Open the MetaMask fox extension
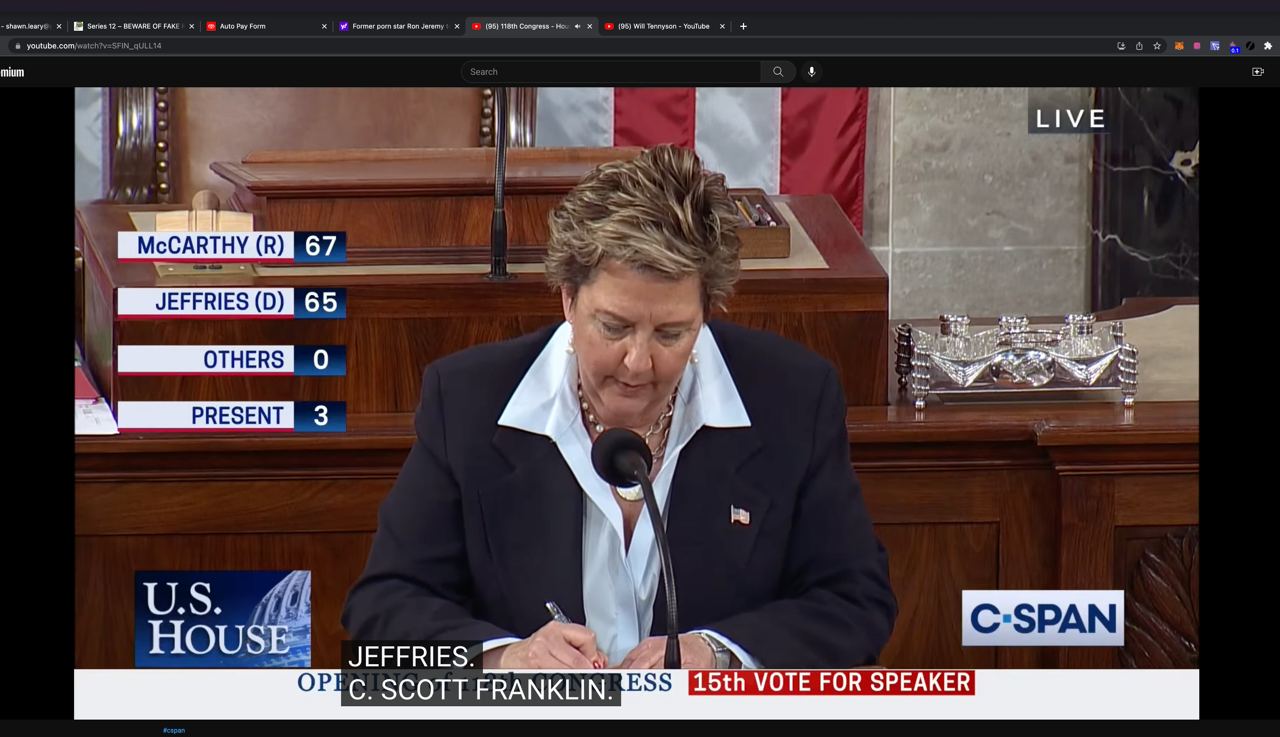1280x737 pixels. 1179,46
